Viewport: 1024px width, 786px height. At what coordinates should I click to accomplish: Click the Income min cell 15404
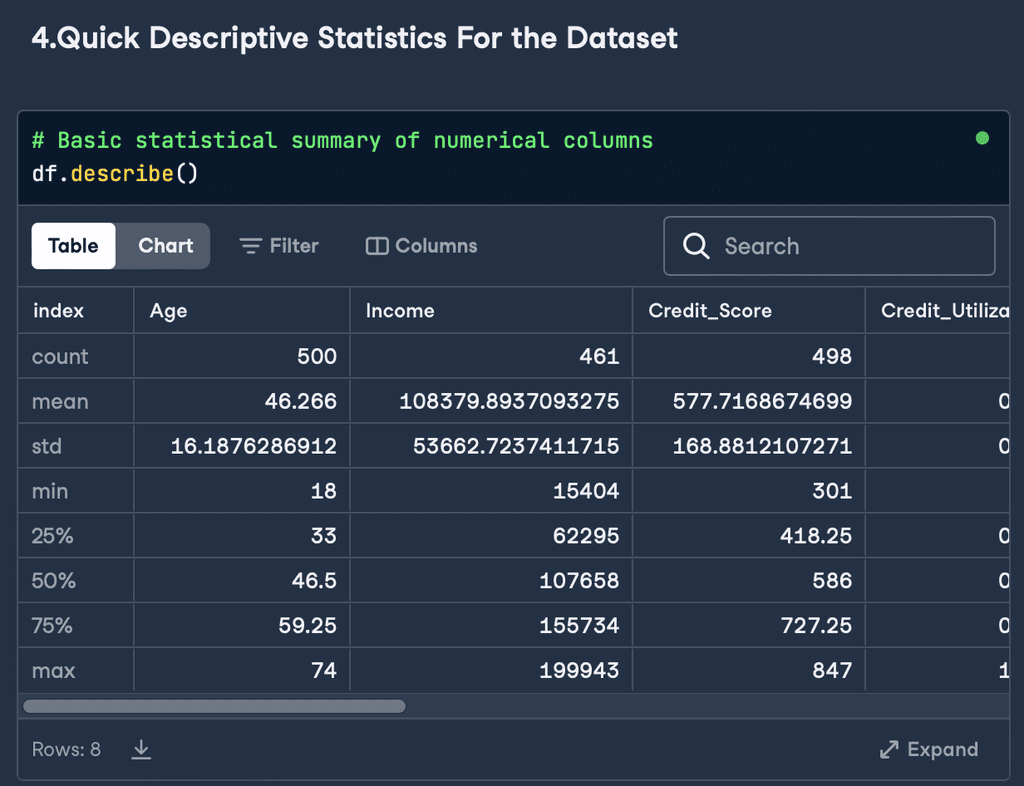click(491, 491)
